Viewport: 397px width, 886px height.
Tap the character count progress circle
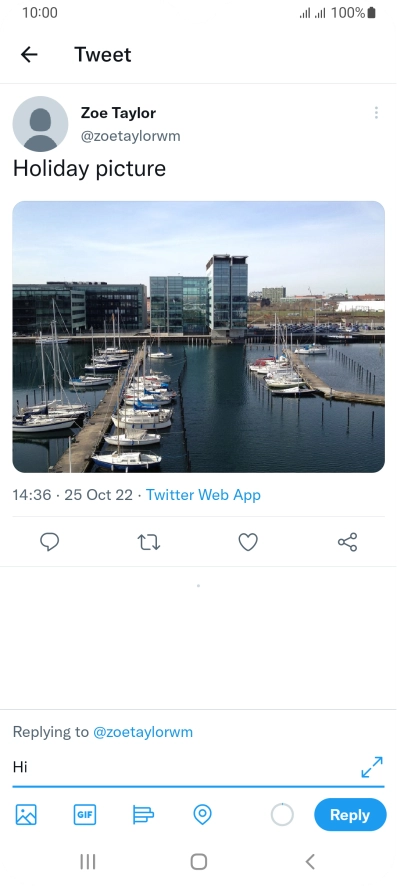pyautogui.click(x=282, y=815)
